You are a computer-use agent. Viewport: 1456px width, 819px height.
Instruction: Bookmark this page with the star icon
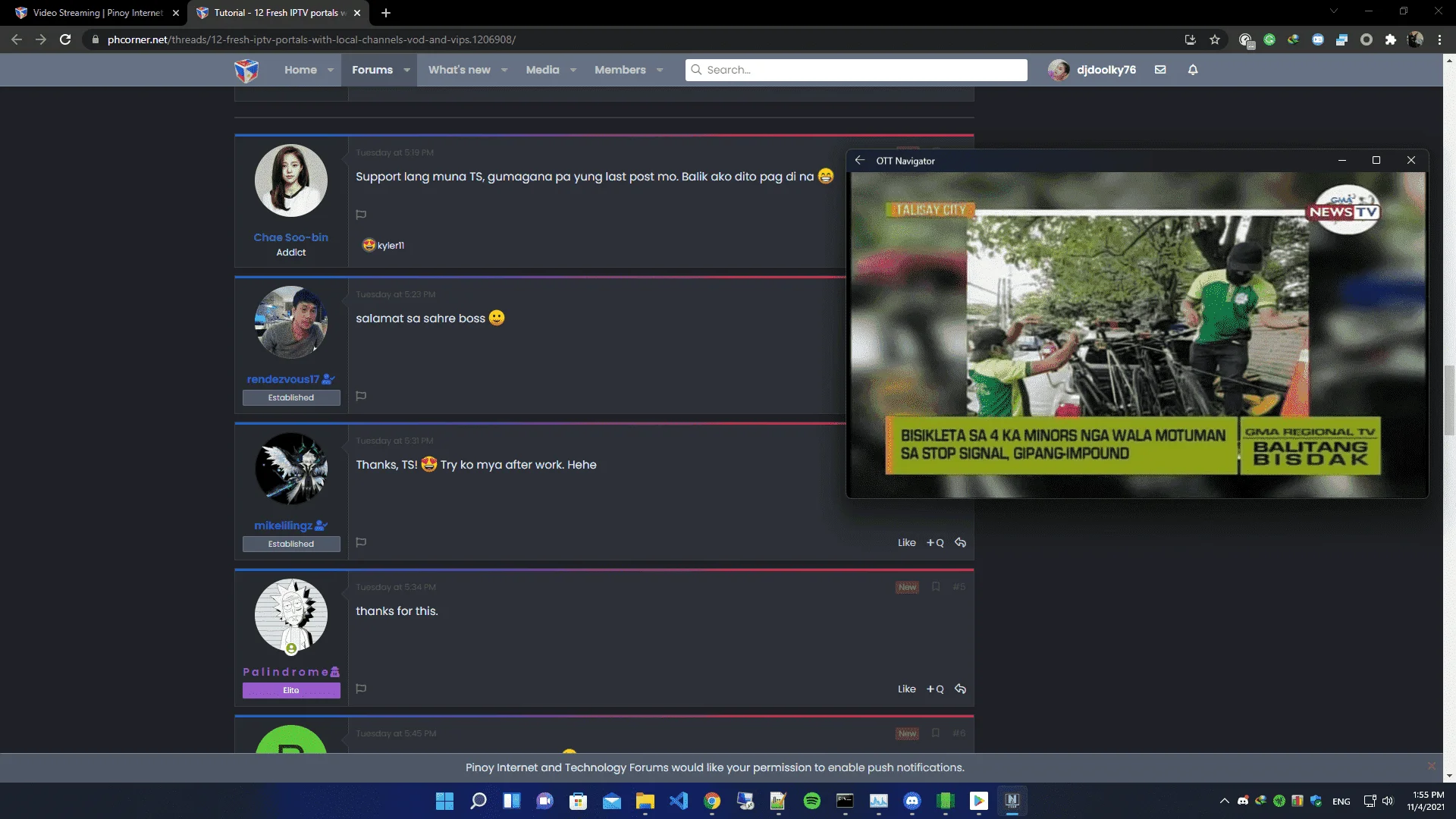1215,39
